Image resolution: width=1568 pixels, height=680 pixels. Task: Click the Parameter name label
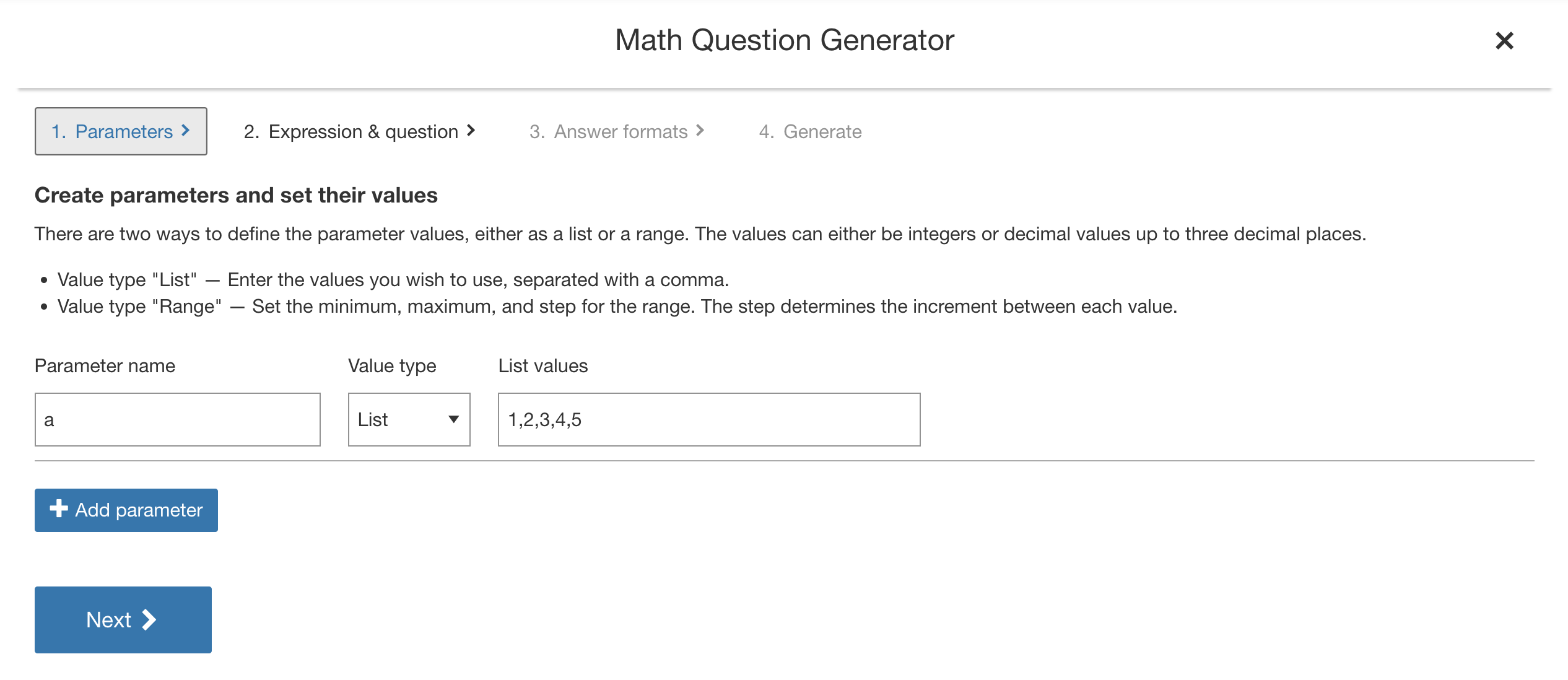105,366
